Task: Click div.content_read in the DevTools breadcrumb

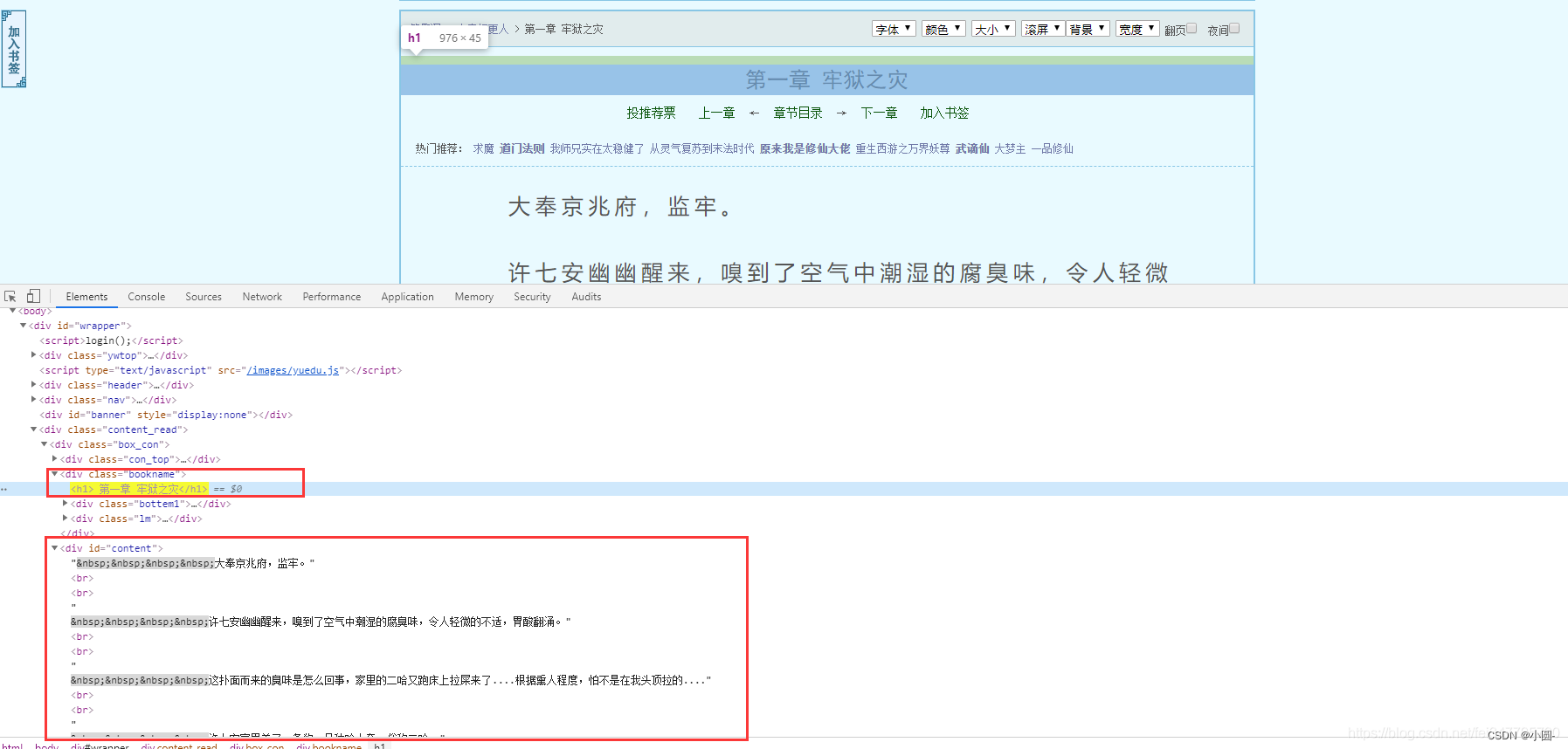Action: [179, 746]
